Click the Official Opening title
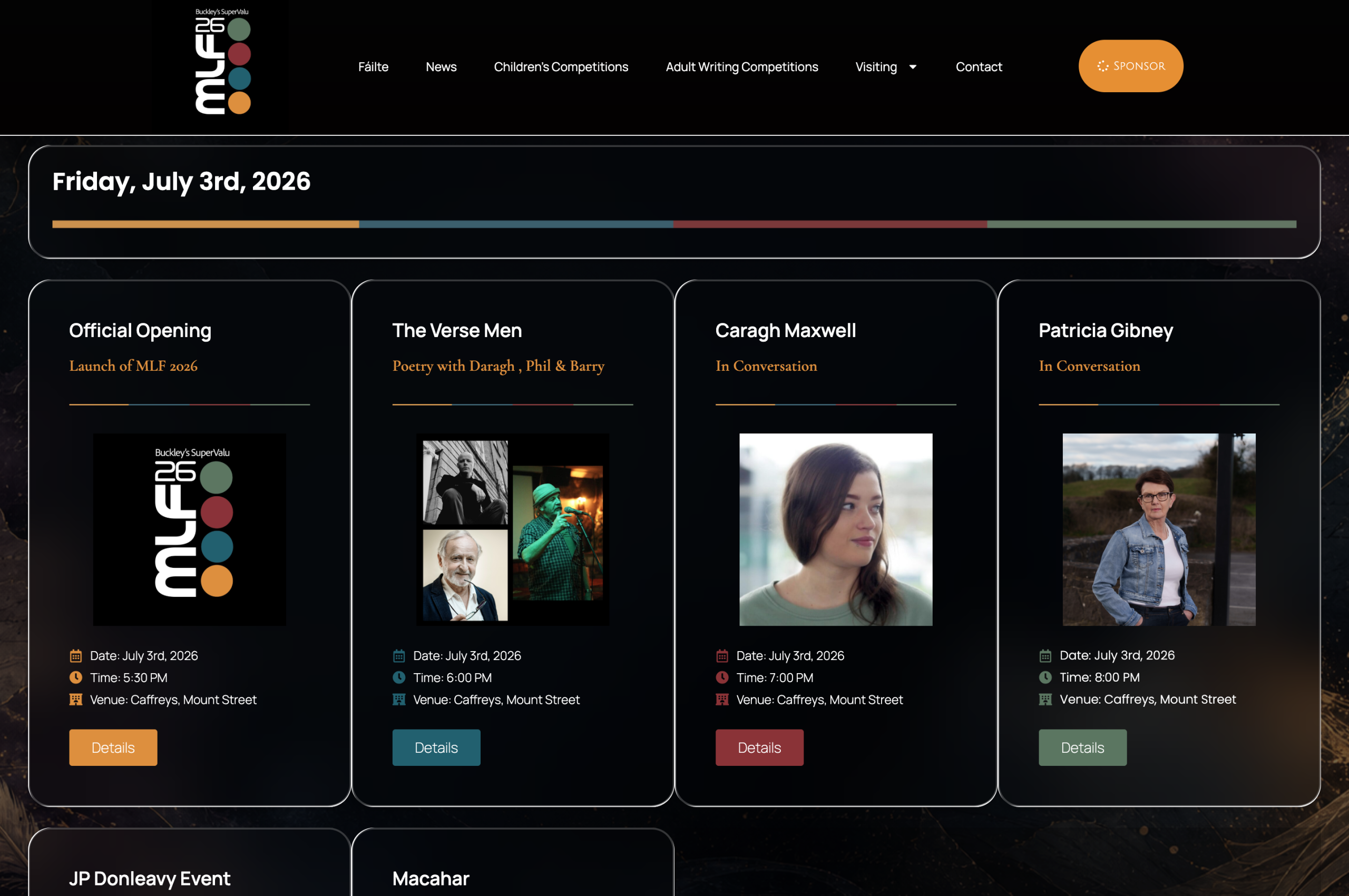Viewport: 1349px width, 896px height. 140,331
